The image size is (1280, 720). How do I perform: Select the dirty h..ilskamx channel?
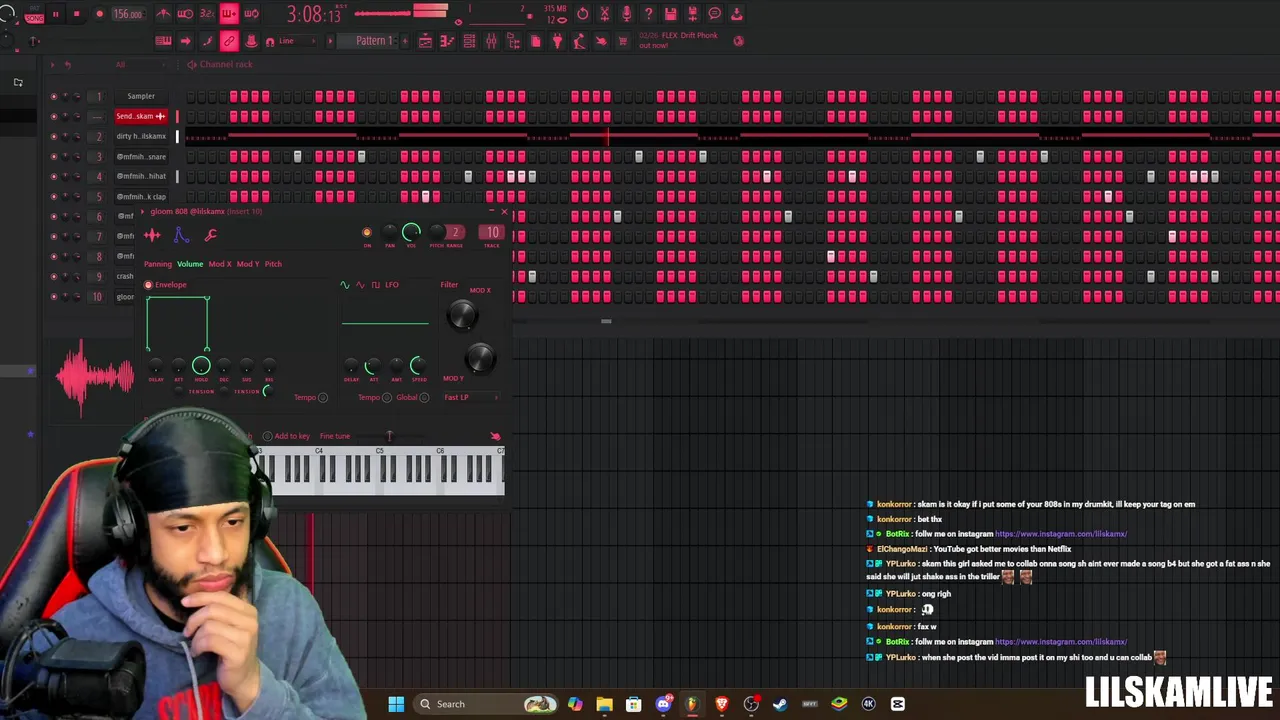(141, 136)
